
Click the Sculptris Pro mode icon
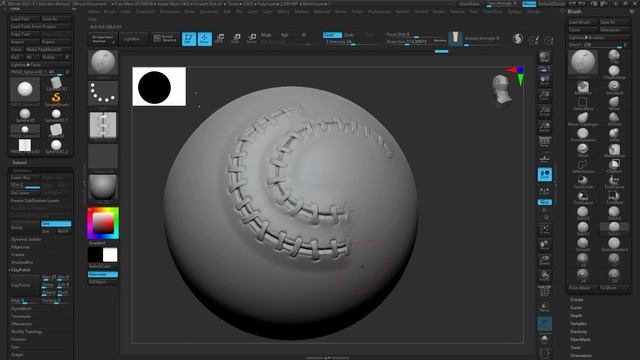pos(518,39)
